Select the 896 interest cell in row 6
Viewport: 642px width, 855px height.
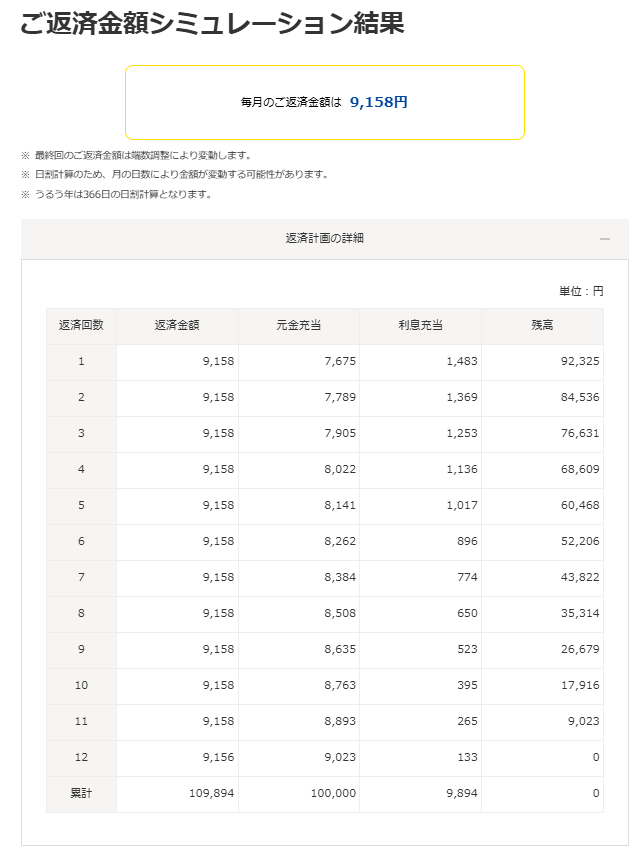pos(465,541)
